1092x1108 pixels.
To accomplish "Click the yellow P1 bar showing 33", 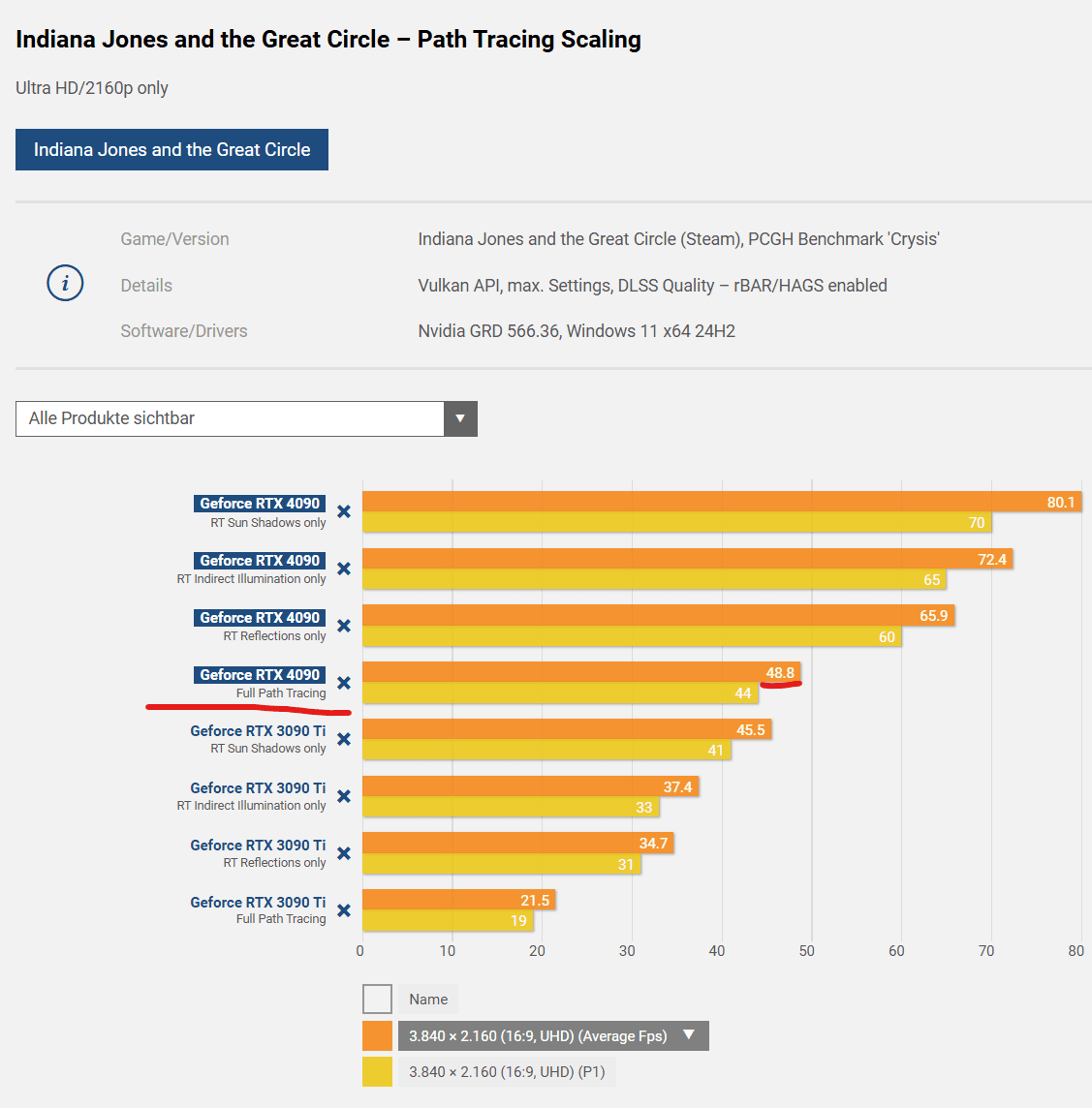I will point(511,807).
